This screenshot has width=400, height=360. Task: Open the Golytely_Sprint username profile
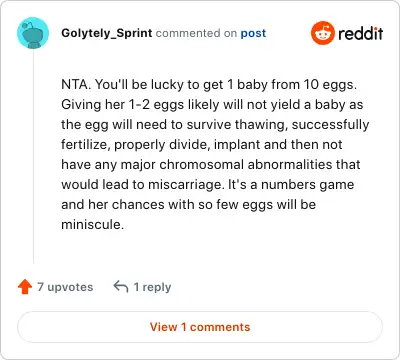click(x=107, y=33)
